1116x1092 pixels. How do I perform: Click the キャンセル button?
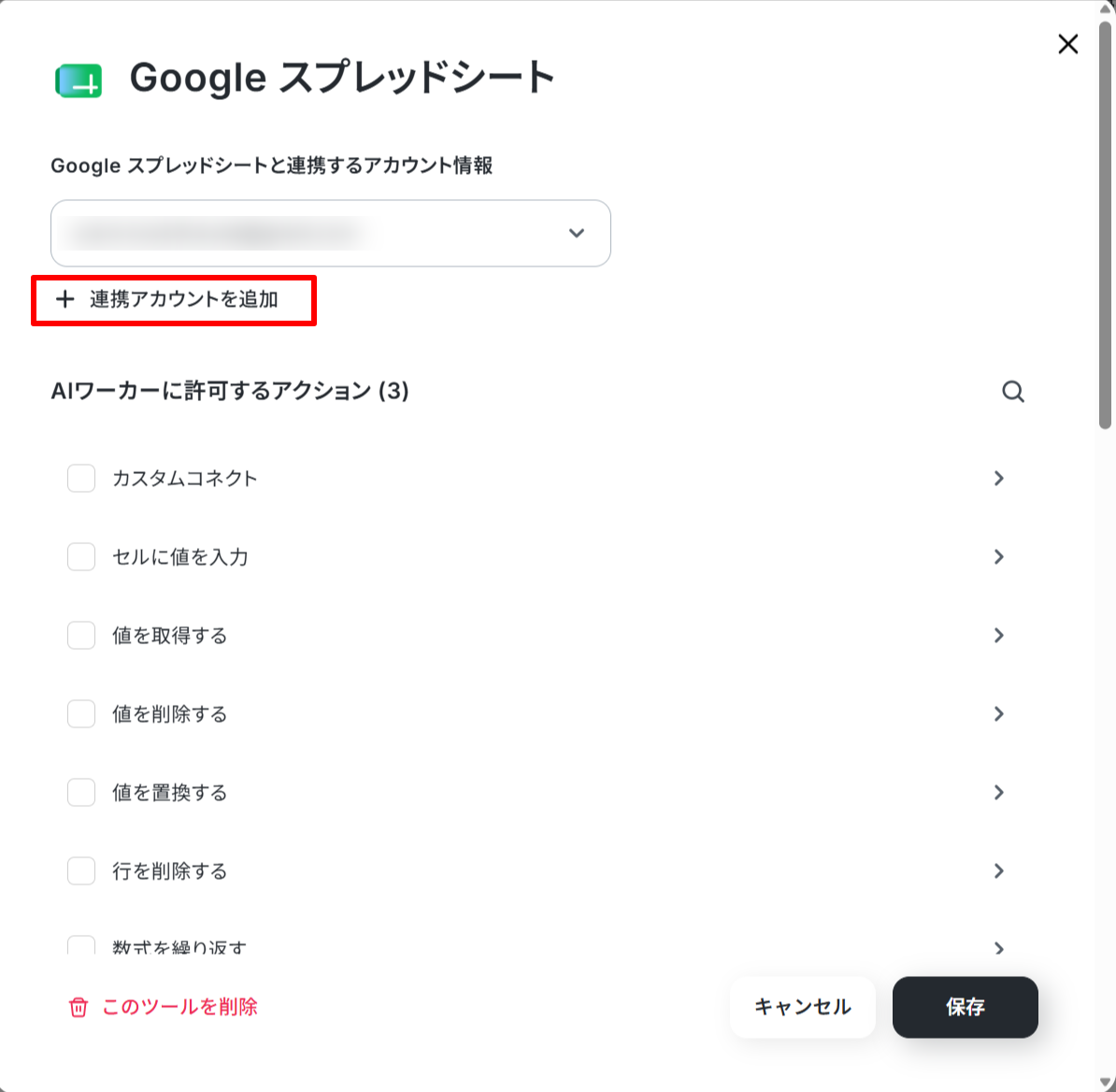point(802,1007)
